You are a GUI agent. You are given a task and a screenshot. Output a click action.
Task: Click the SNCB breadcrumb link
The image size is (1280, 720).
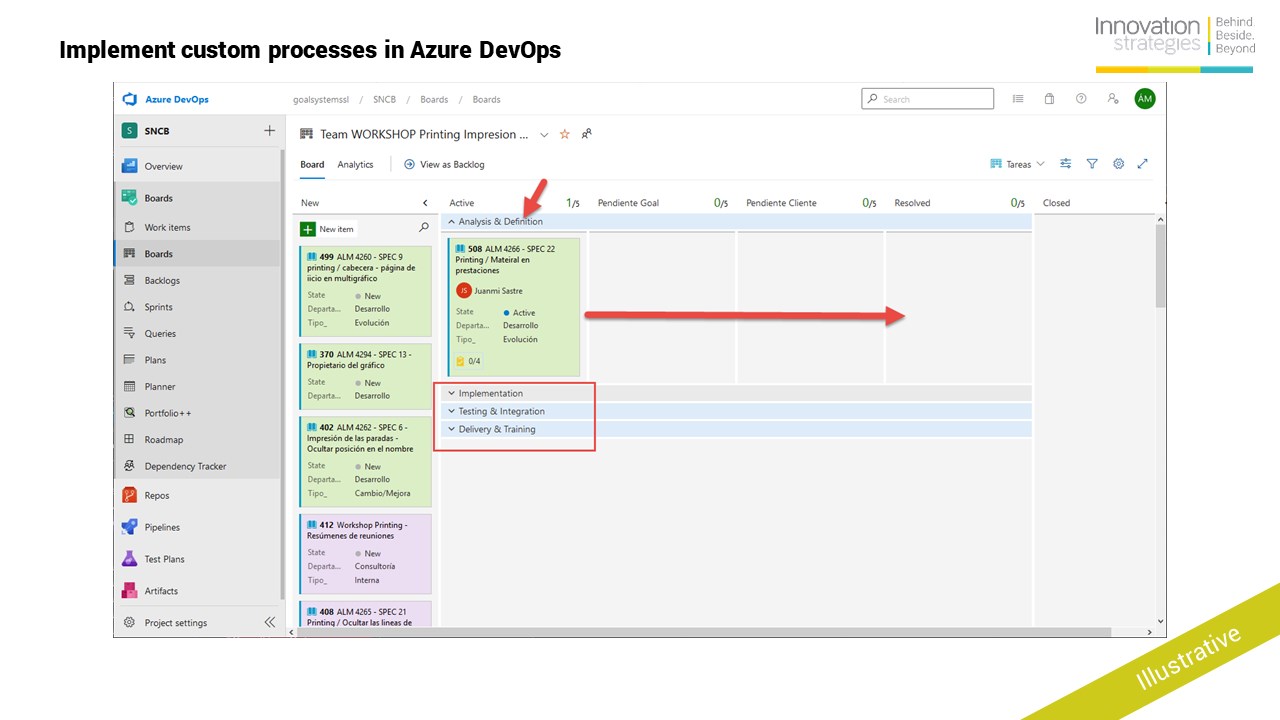tap(384, 99)
